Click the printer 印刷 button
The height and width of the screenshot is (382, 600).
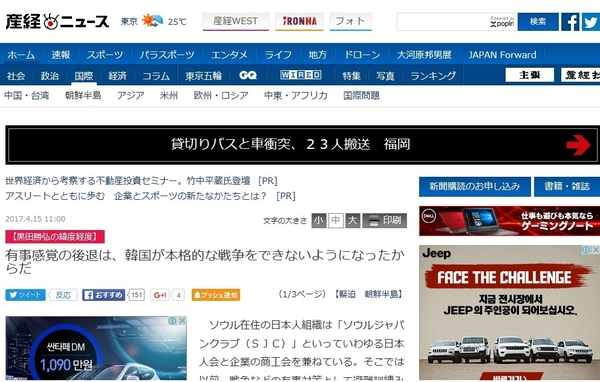(385, 220)
